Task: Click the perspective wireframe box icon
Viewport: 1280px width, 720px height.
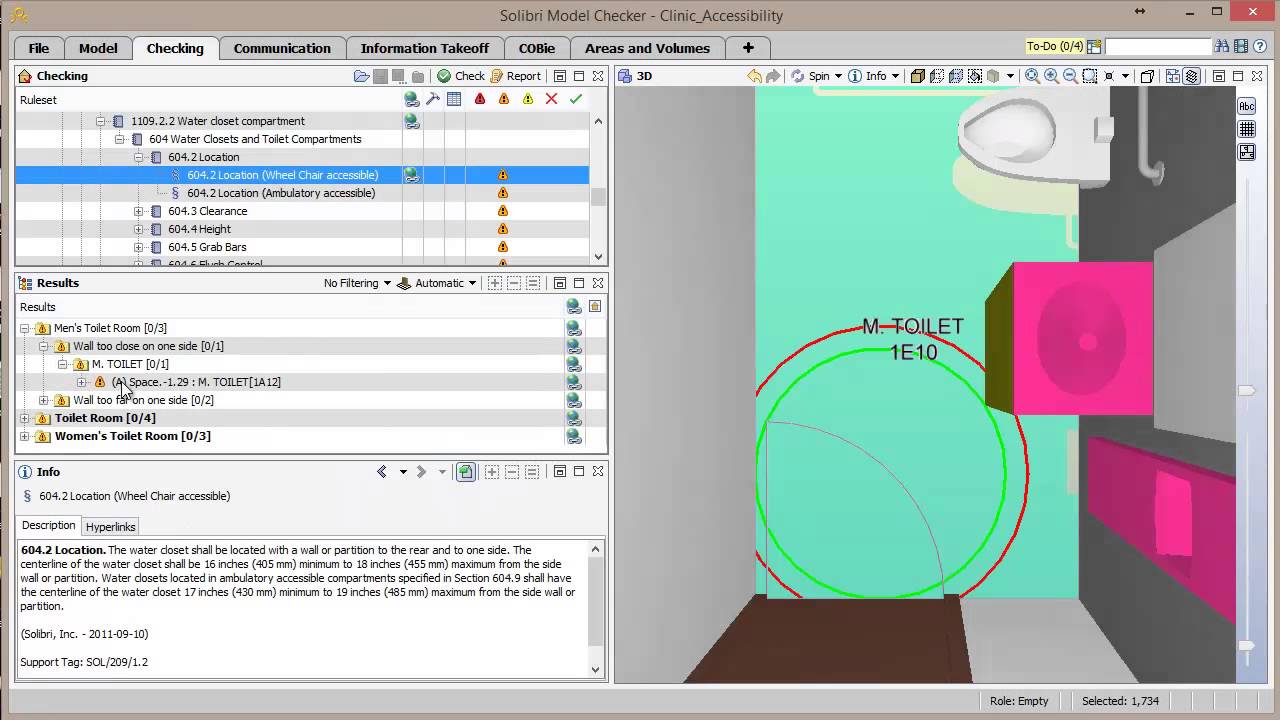Action: (1147, 76)
